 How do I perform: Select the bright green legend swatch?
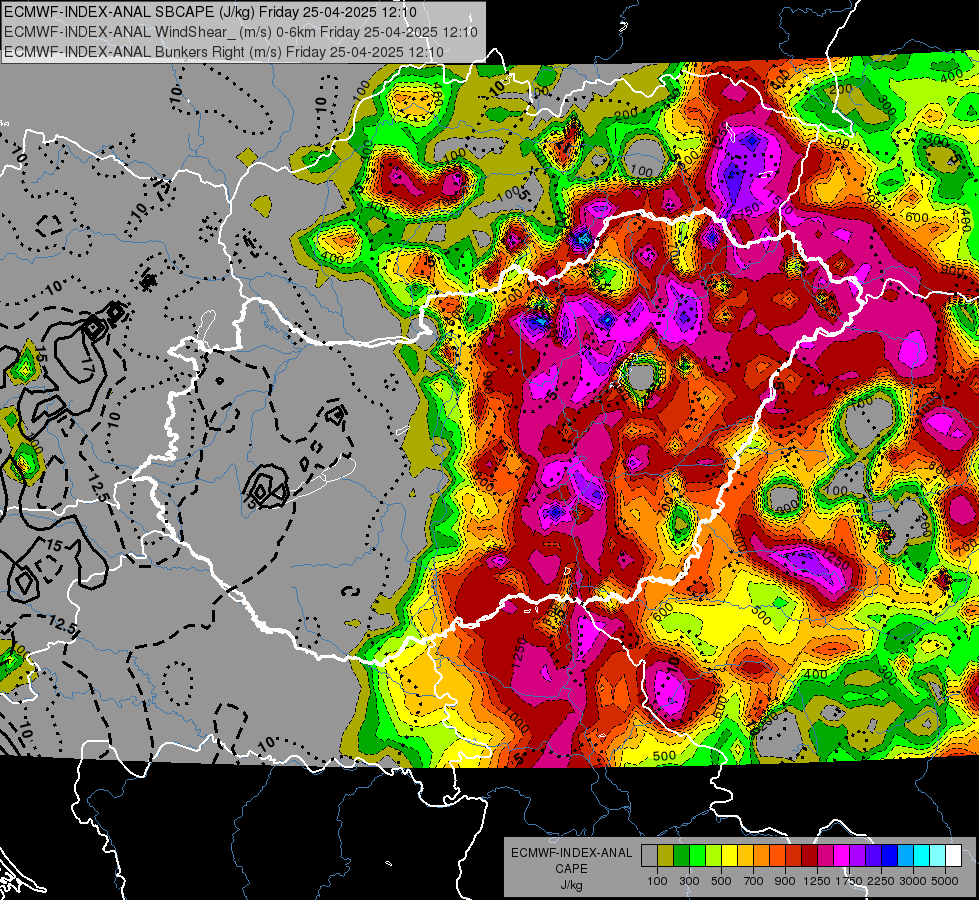pos(697,855)
